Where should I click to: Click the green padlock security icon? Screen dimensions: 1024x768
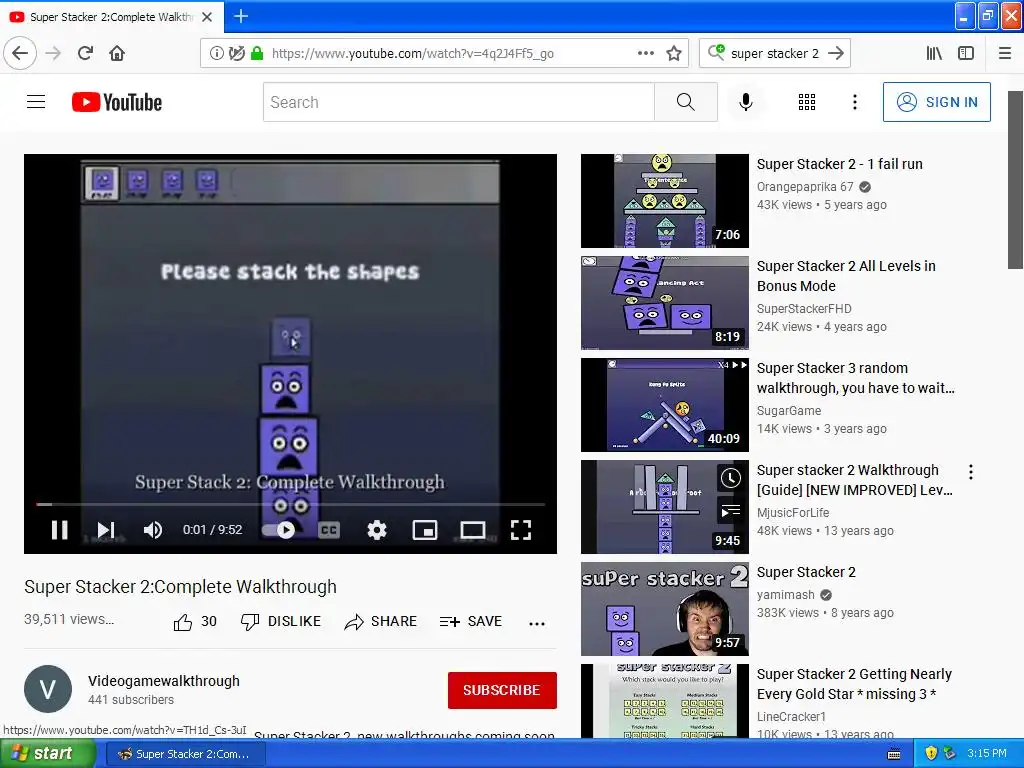[x=257, y=54]
